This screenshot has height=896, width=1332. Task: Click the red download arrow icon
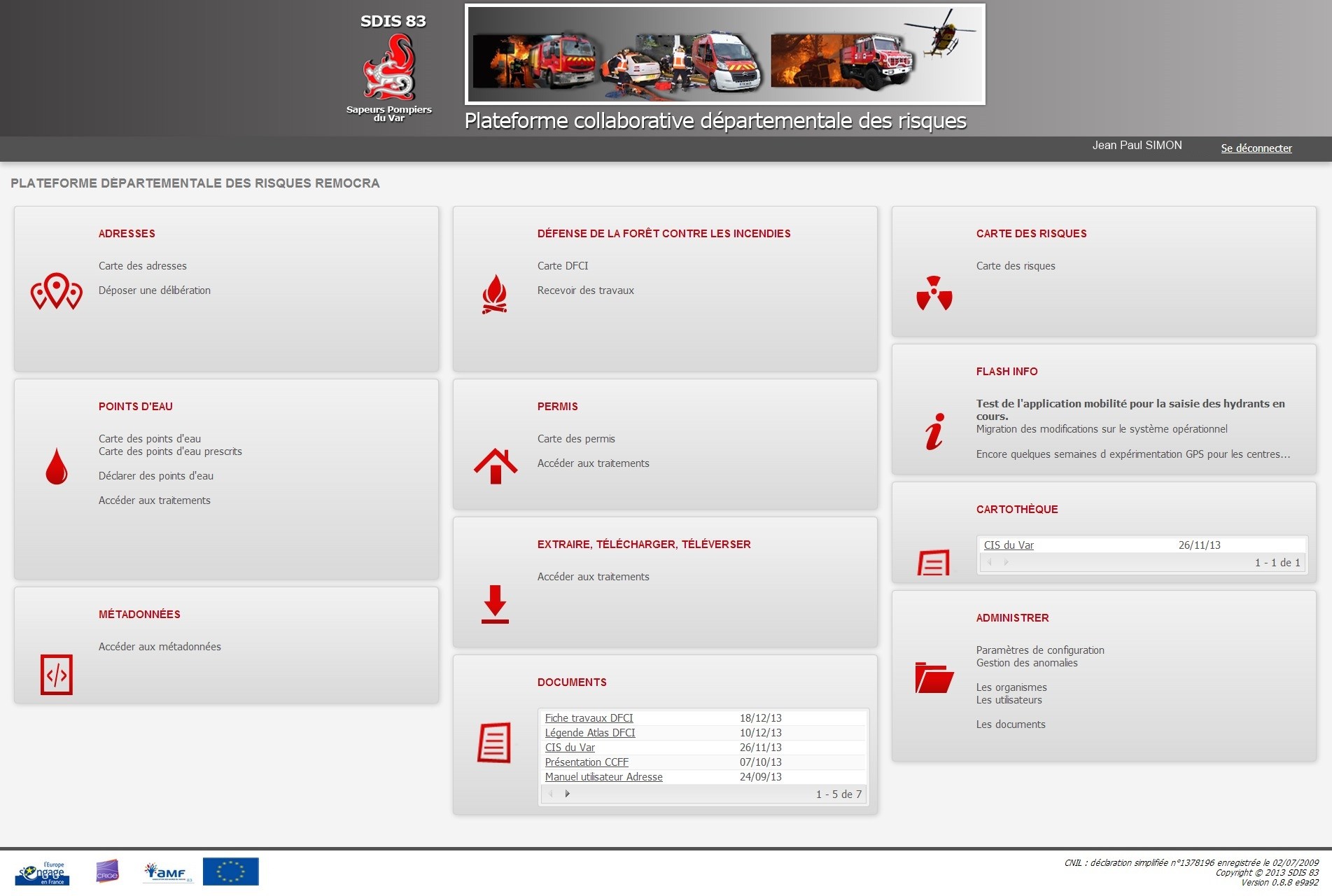click(495, 604)
